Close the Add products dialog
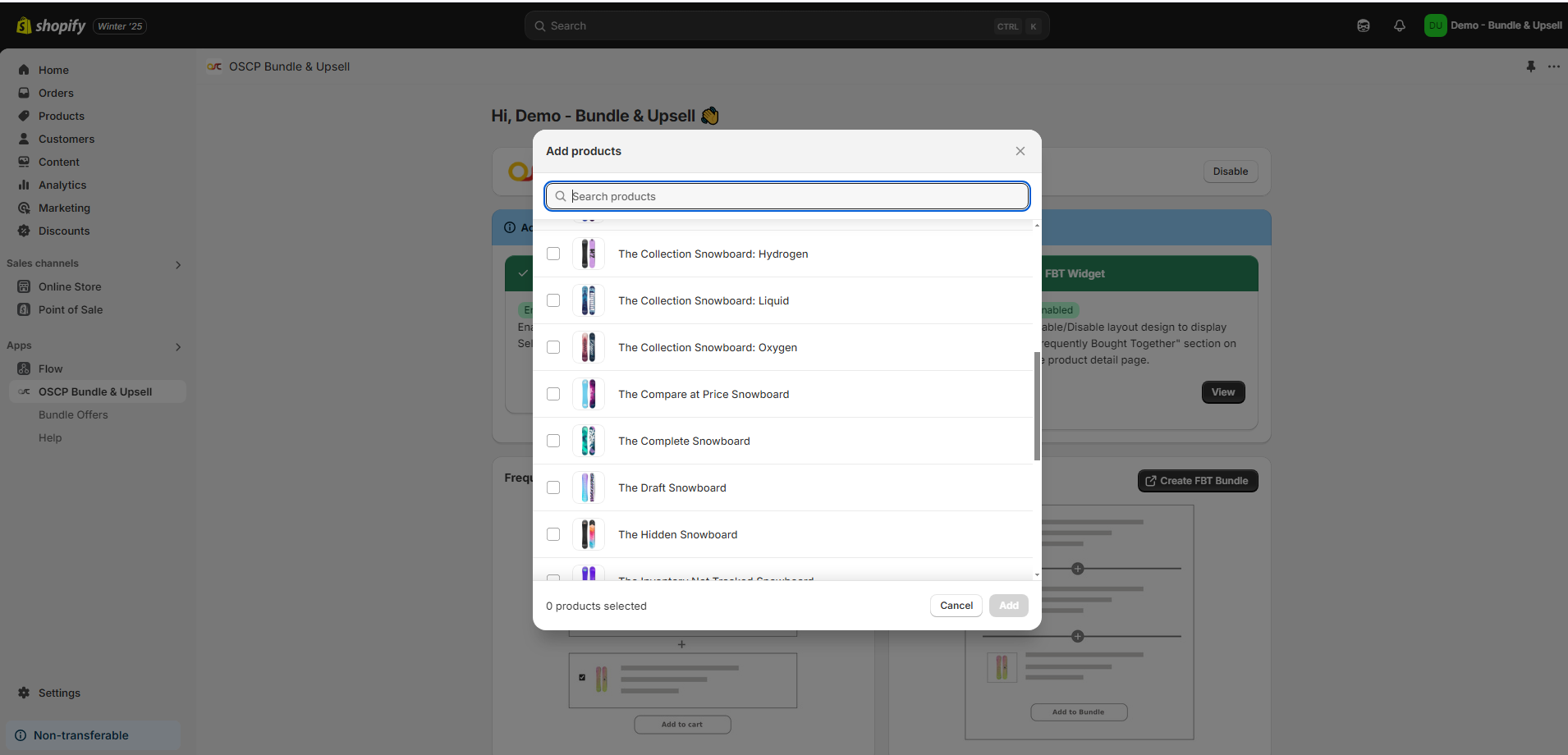Image resolution: width=1568 pixels, height=755 pixels. [1020, 151]
